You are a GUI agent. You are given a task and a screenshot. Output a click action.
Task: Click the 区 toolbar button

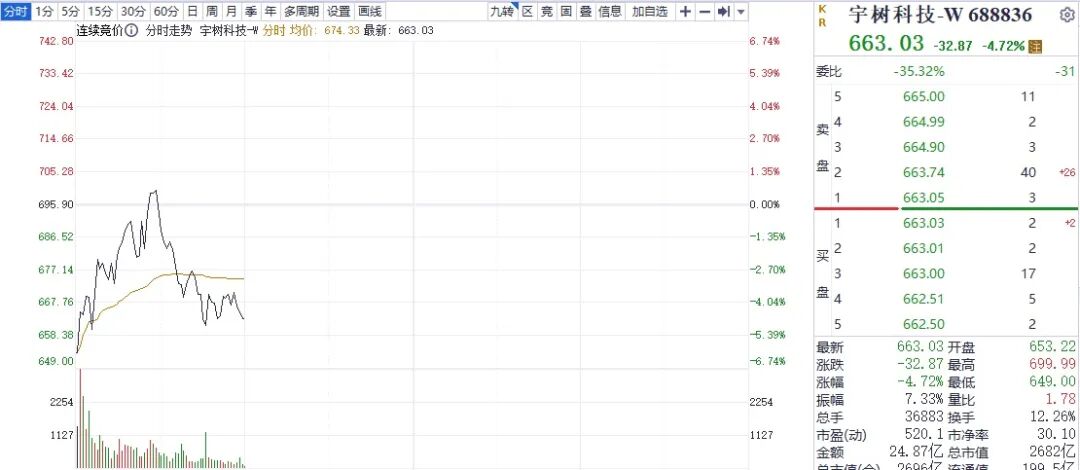(x=528, y=11)
